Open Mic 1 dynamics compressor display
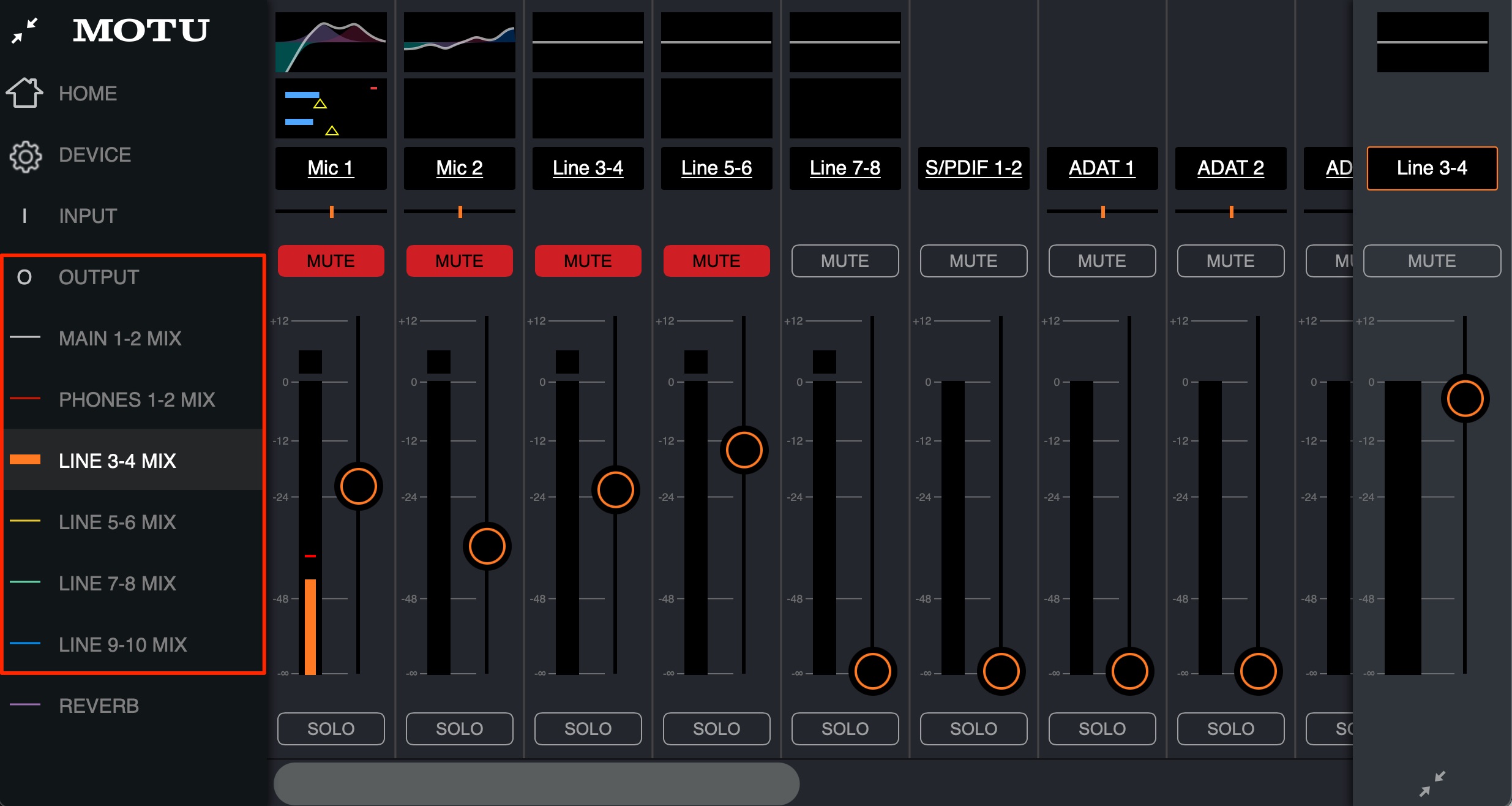Viewport: 1512px width, 806px height. pyautogui.click(x=331, y=108)
